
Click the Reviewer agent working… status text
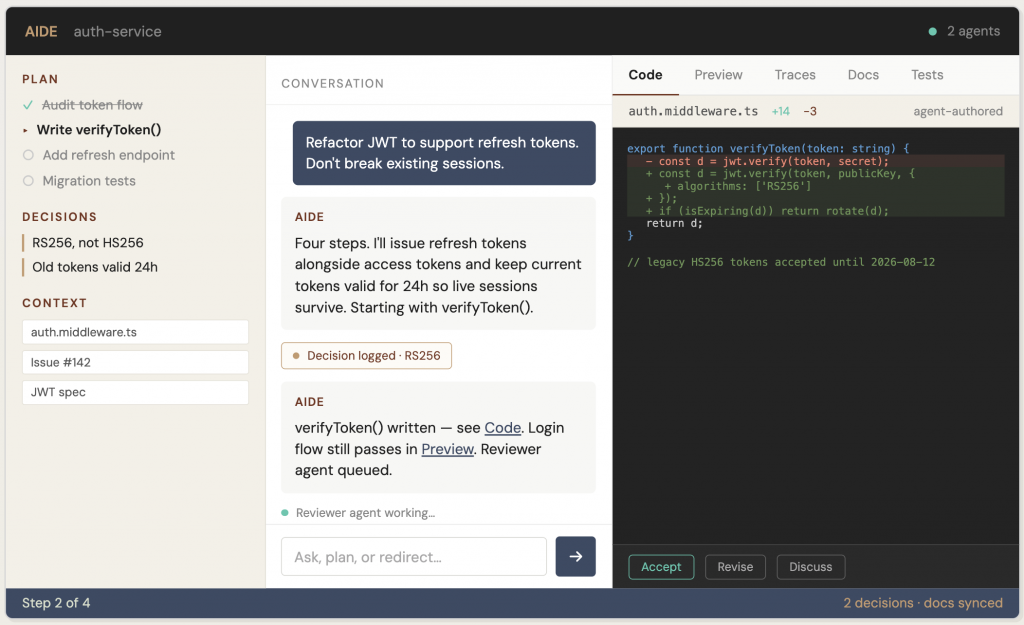point(365,513)
